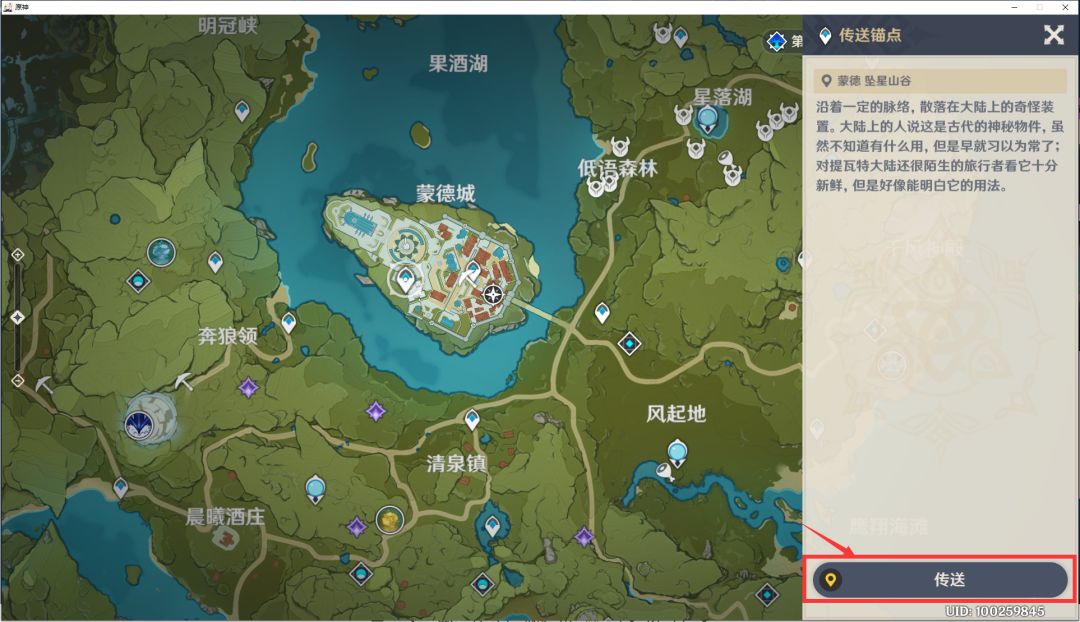Click the horn icon southeast of 星落湖
The height and width of the screenshot is (622, 1080).
coord(725,158)
